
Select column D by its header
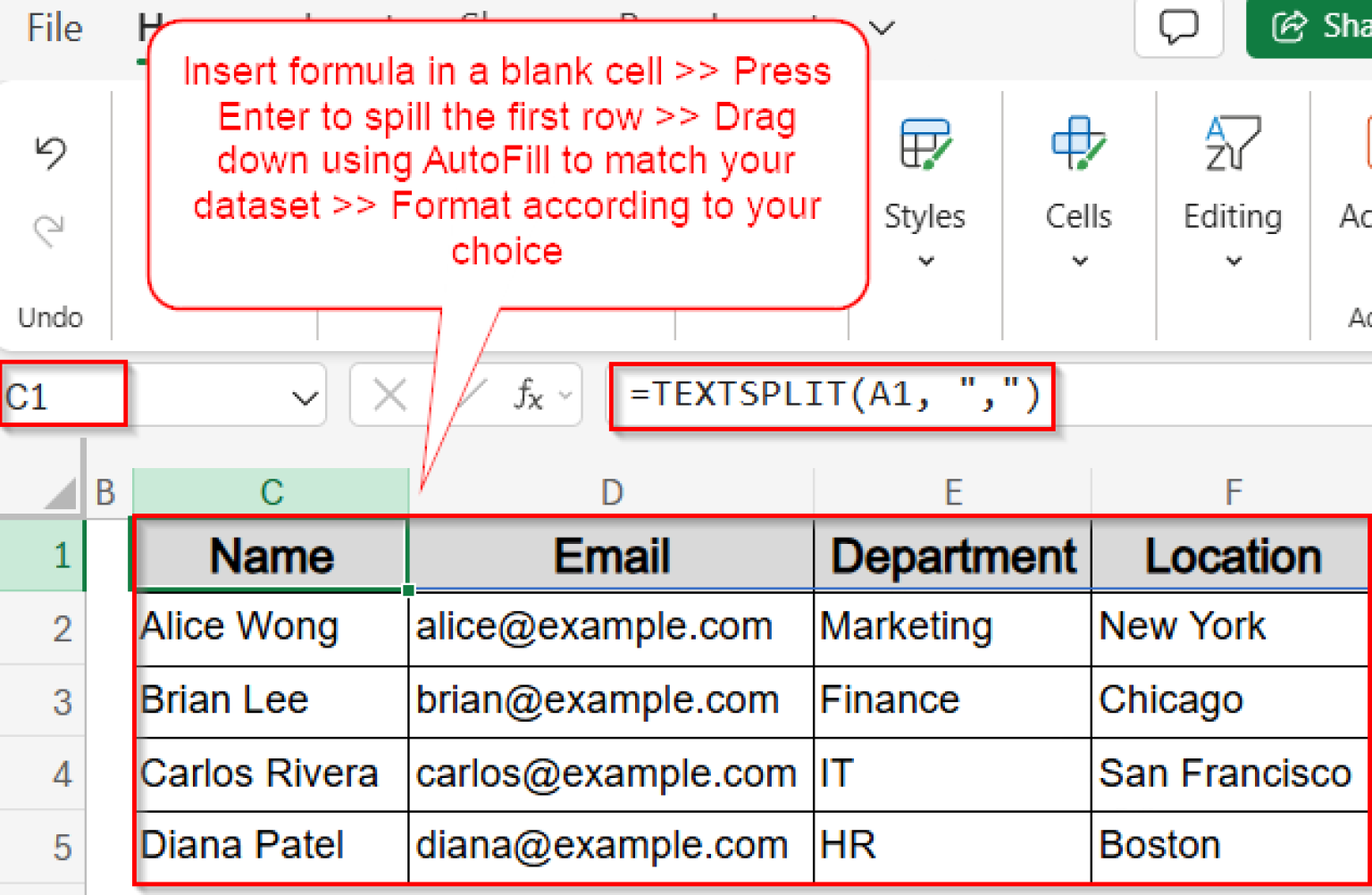[611, 491]
